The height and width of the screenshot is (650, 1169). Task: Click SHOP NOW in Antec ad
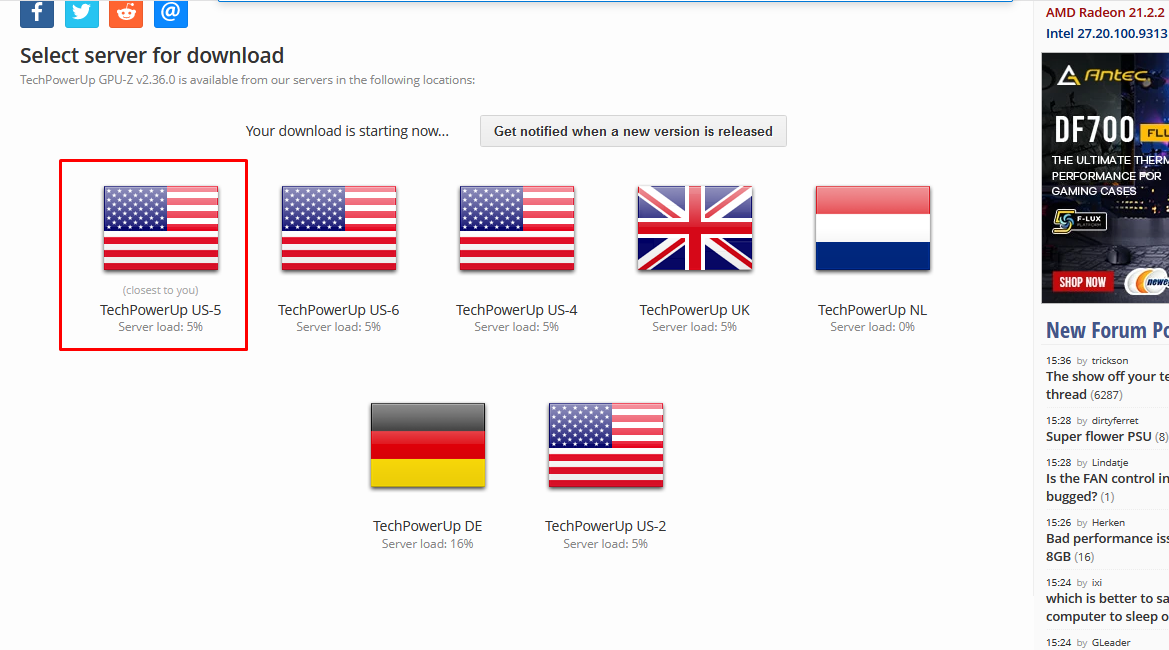(1083, 283)
